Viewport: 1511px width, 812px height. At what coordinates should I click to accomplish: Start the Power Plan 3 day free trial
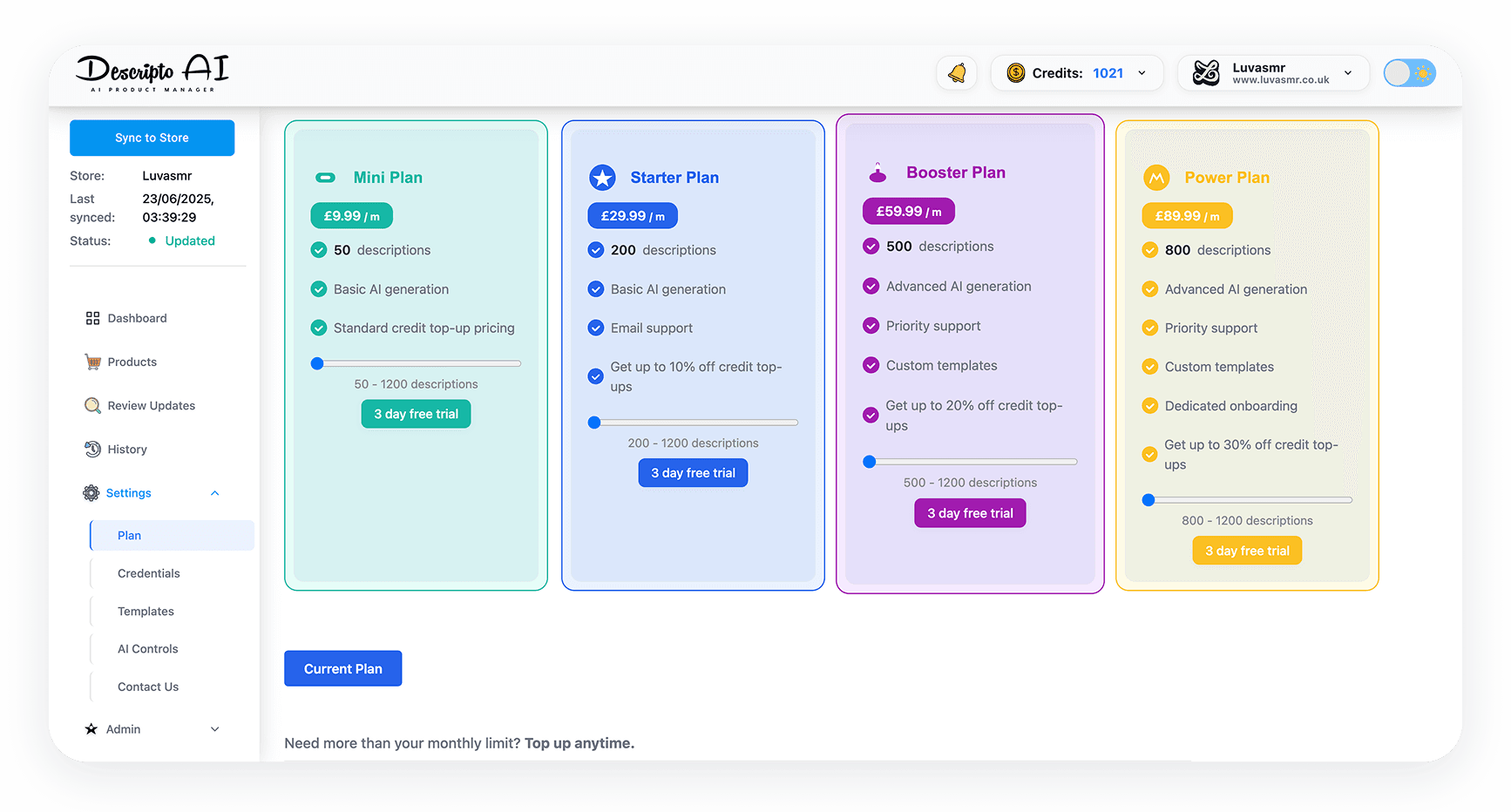pyautogui.click(x=1246, y=550)
